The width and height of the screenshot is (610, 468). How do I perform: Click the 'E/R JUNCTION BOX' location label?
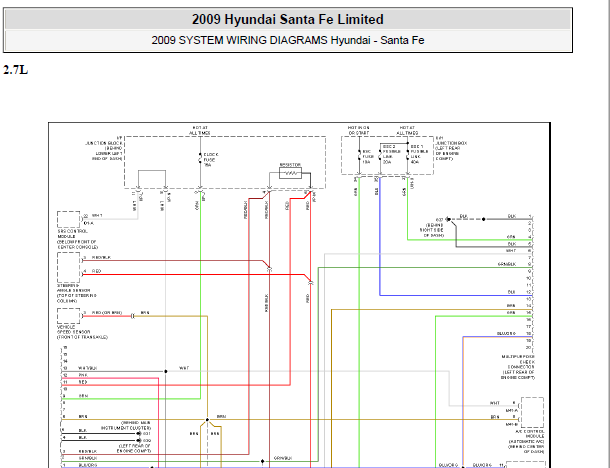pos(451,148)
